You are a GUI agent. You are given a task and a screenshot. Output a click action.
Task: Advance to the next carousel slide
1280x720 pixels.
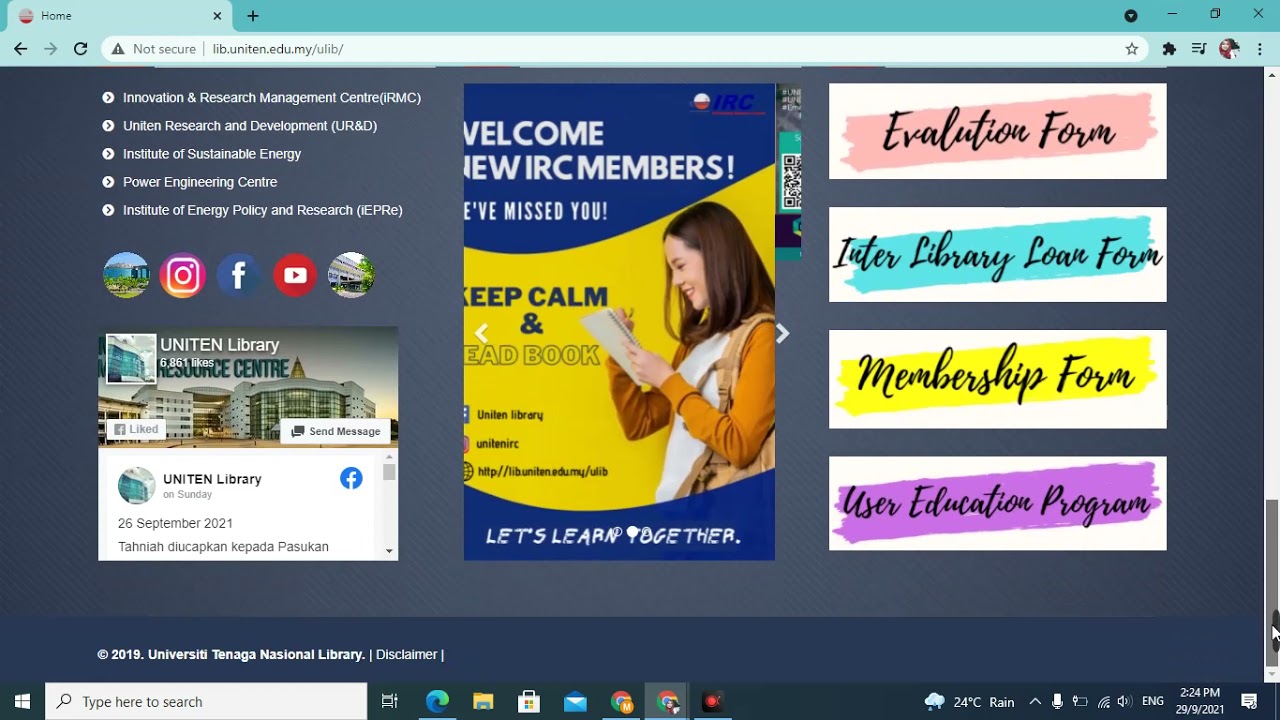click(x=782, y=333)
